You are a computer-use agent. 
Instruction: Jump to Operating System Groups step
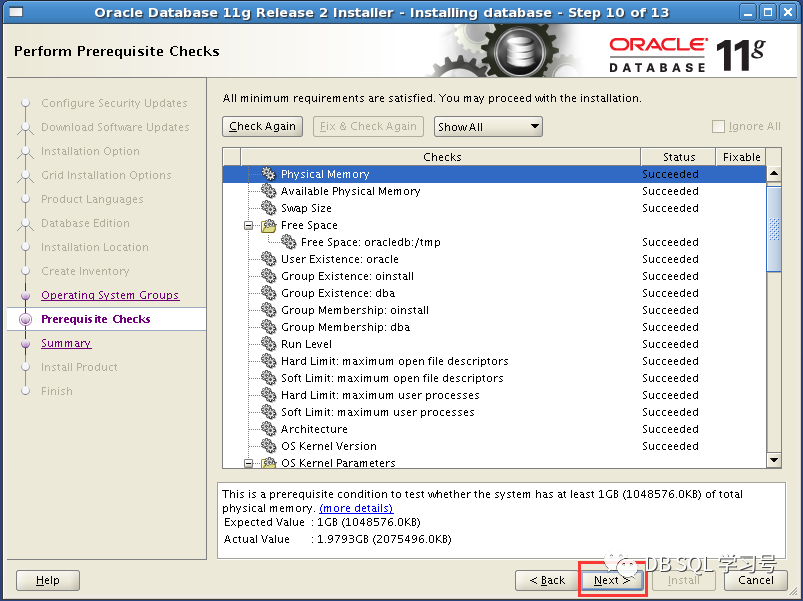(x=110, y=295)
